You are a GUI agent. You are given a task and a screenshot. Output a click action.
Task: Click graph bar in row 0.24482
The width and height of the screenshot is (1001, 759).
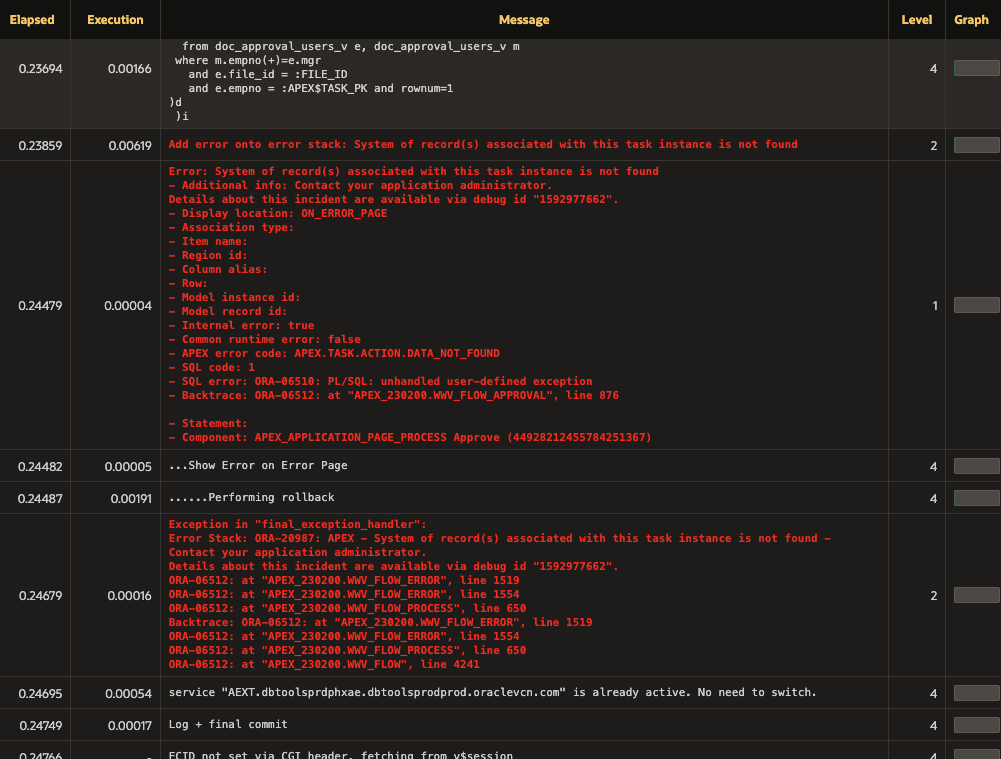pyautogui.click(x=976, y=466)
